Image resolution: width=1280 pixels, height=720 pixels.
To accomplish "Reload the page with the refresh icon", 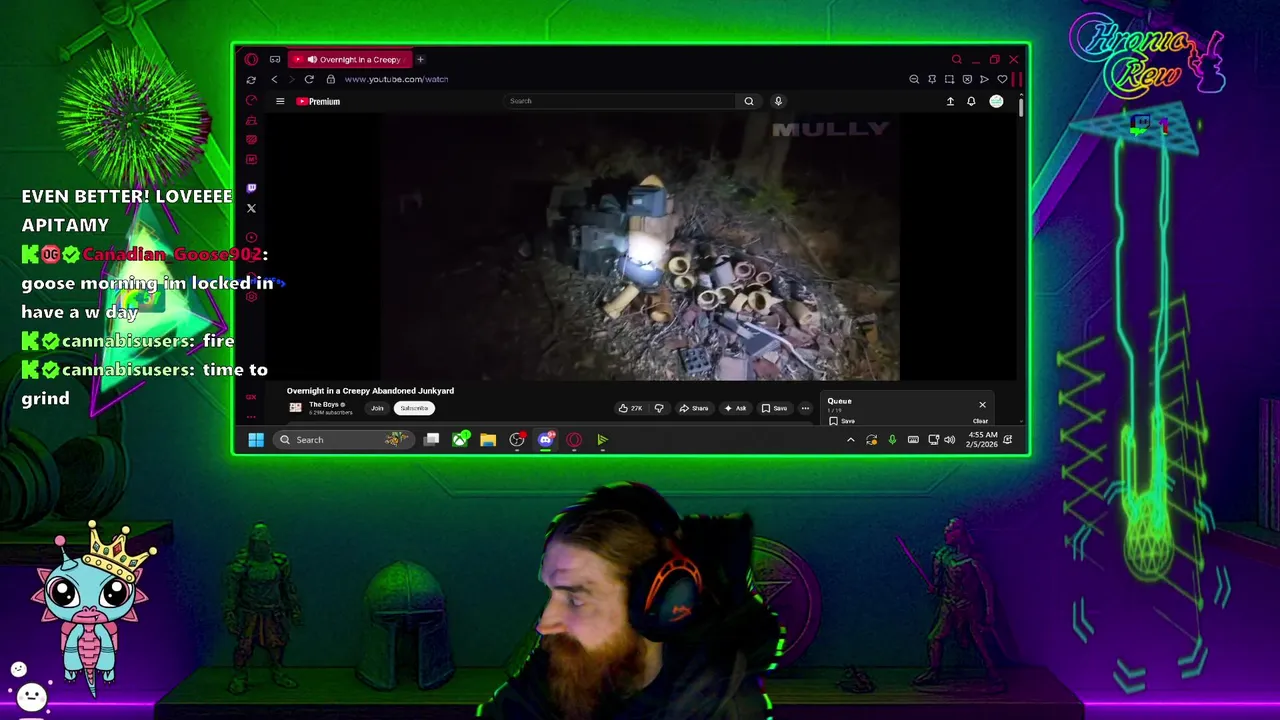I will coord(309,79).
